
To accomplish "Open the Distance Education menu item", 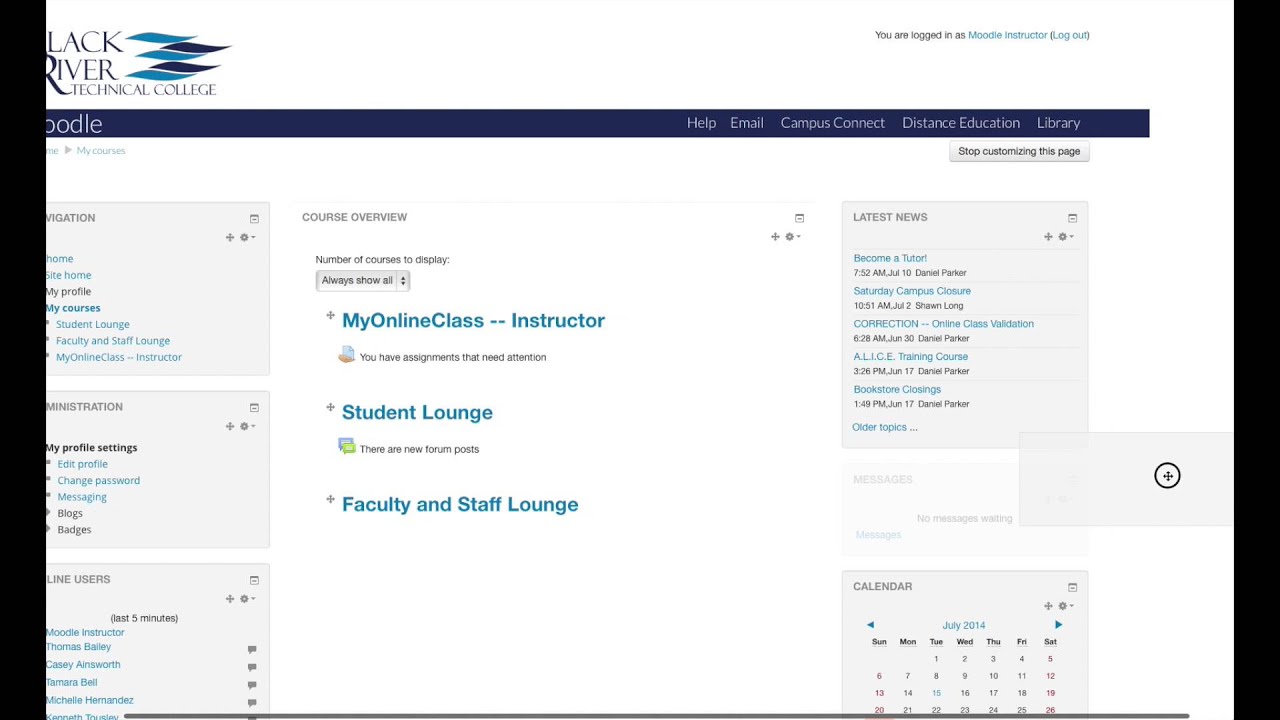I will pos(961,123).
